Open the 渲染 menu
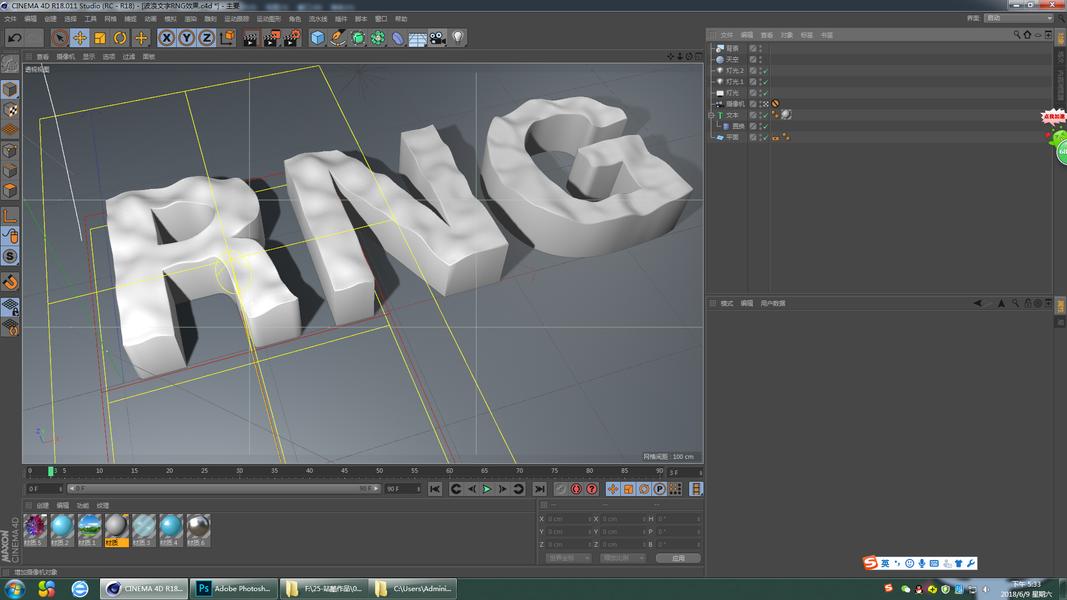This screenshot has width=1067, height=600. [x=190, y=19]
